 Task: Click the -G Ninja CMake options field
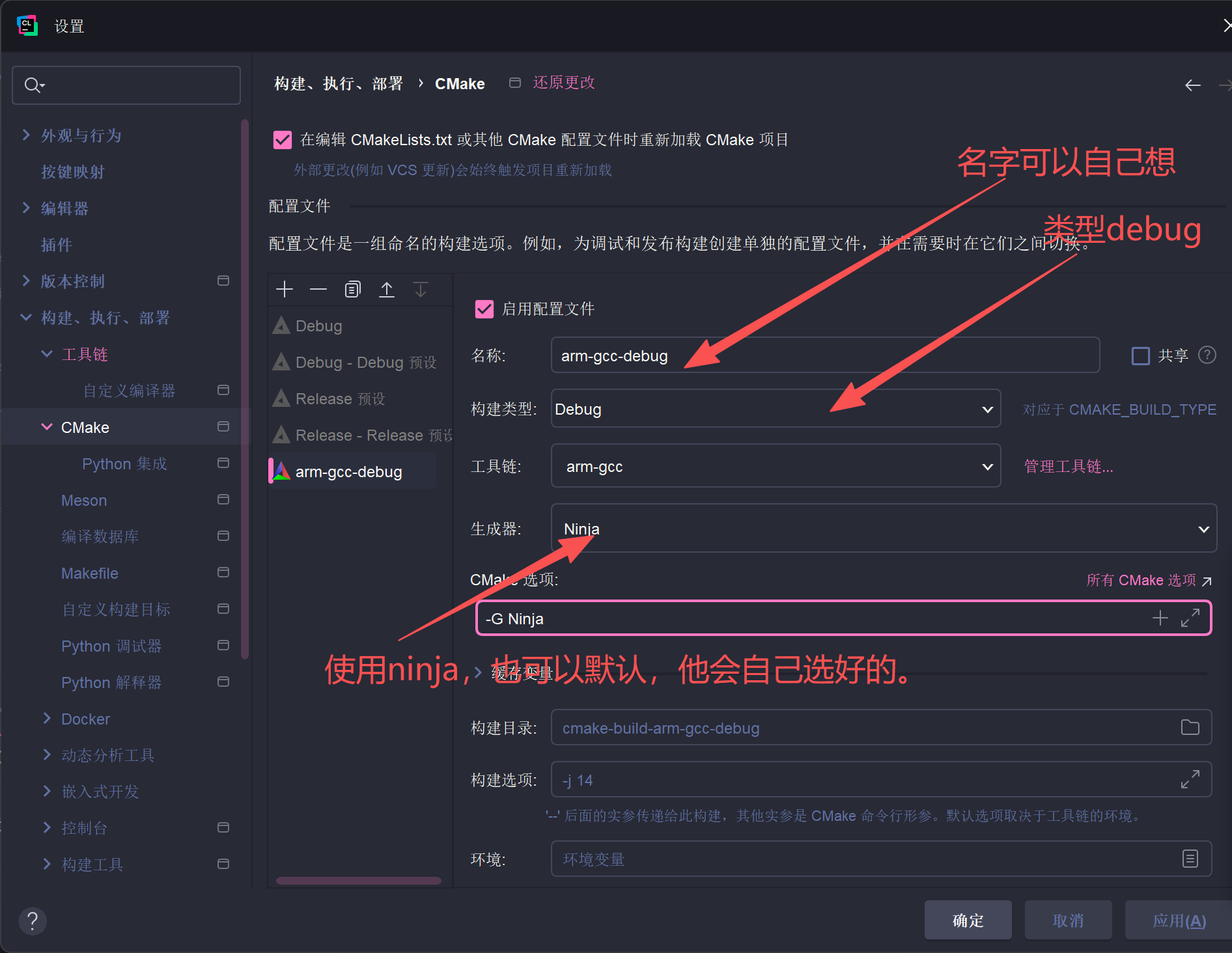tap(843, 618)
